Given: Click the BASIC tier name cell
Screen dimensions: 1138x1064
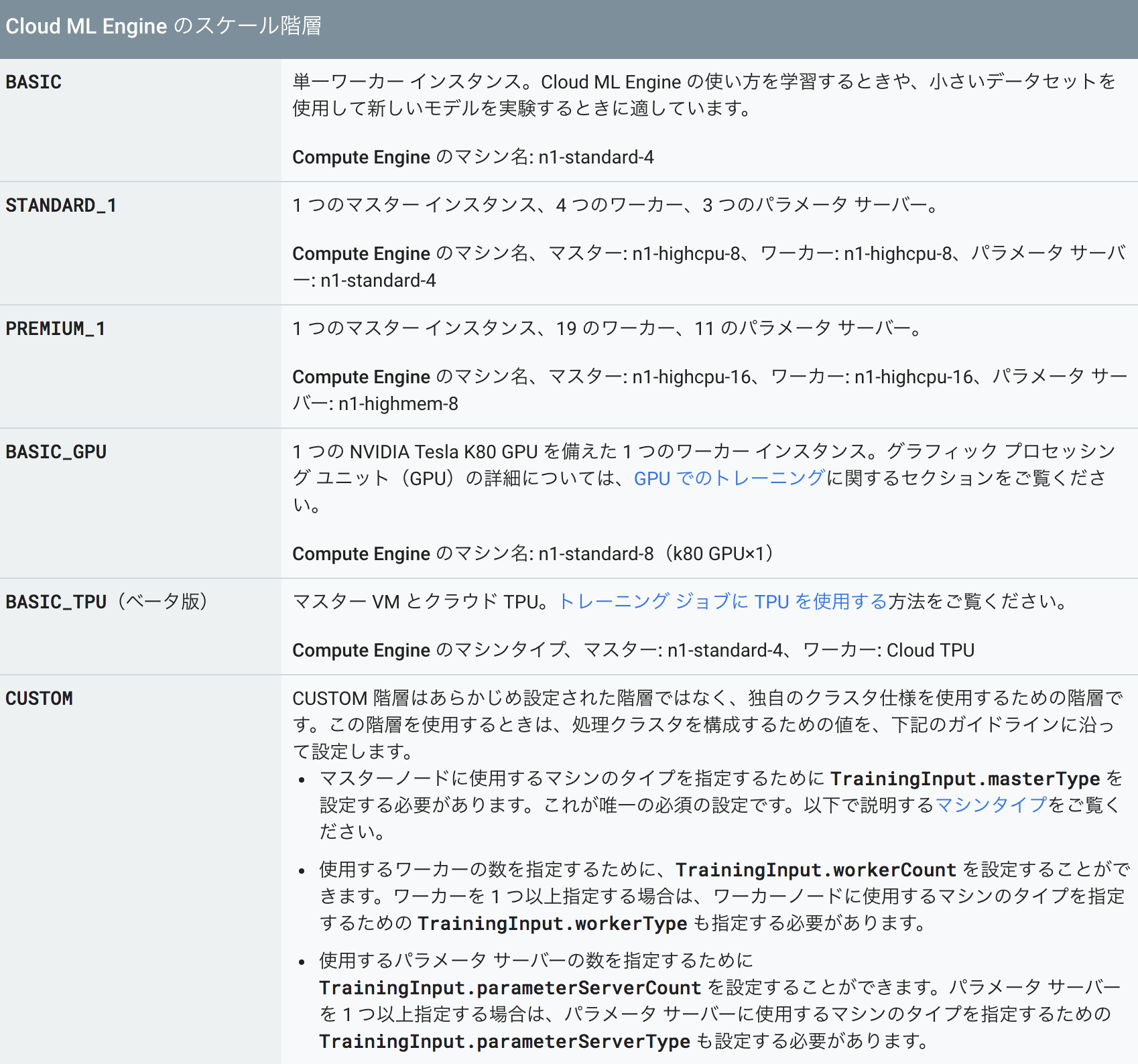Looking at the screenshot, I should [x=34, y=82].
